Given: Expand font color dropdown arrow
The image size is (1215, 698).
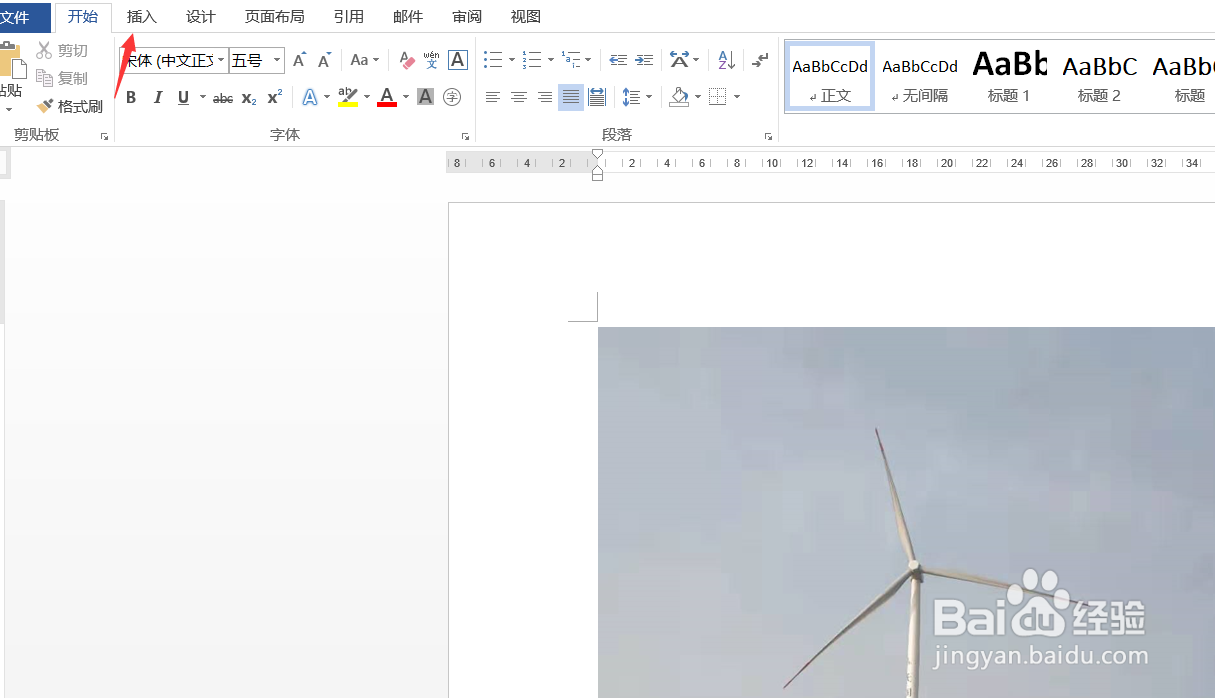Looking at the screenshot, I should click(406, 97).
